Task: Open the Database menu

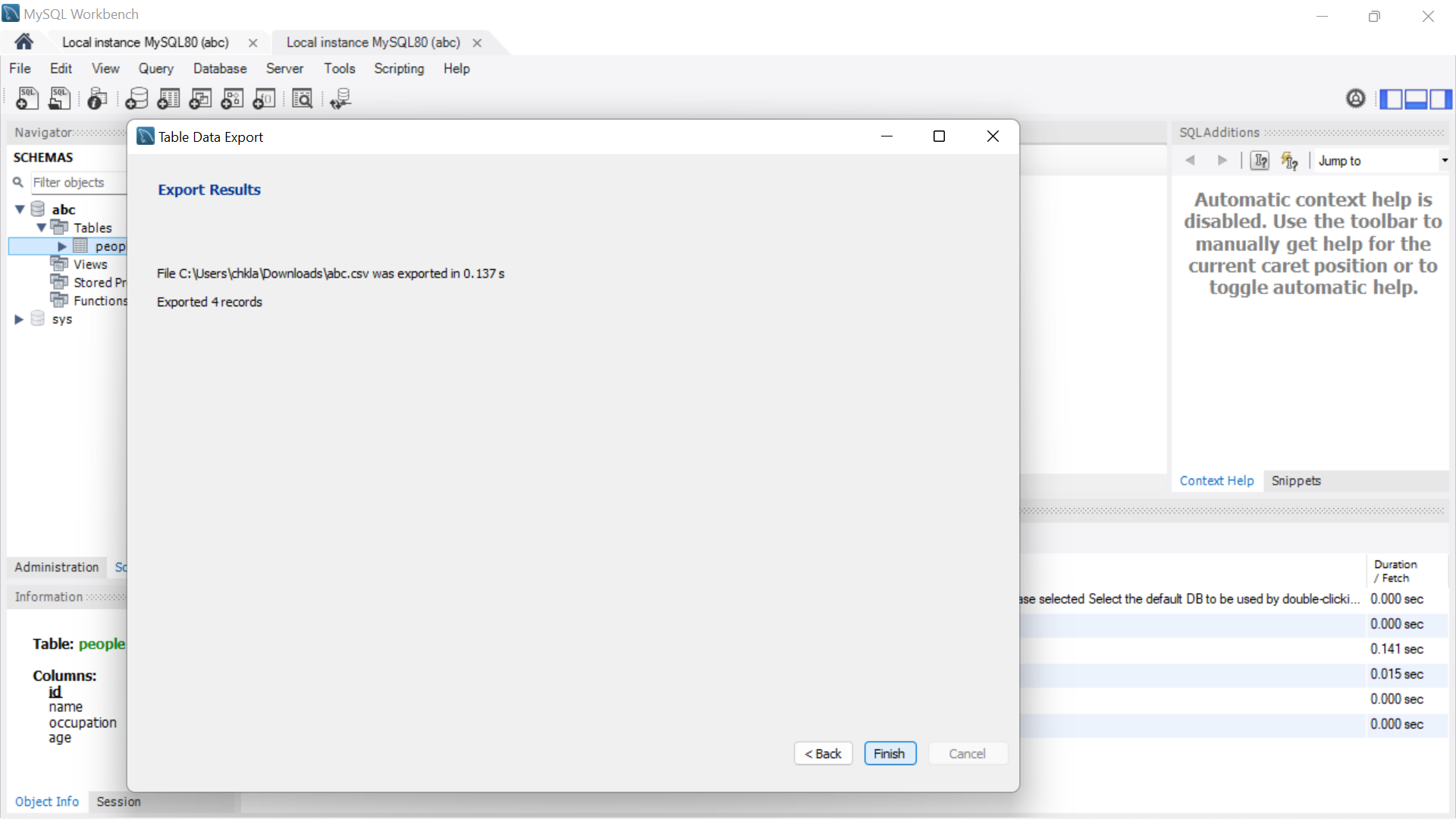Action: point(219,68)
